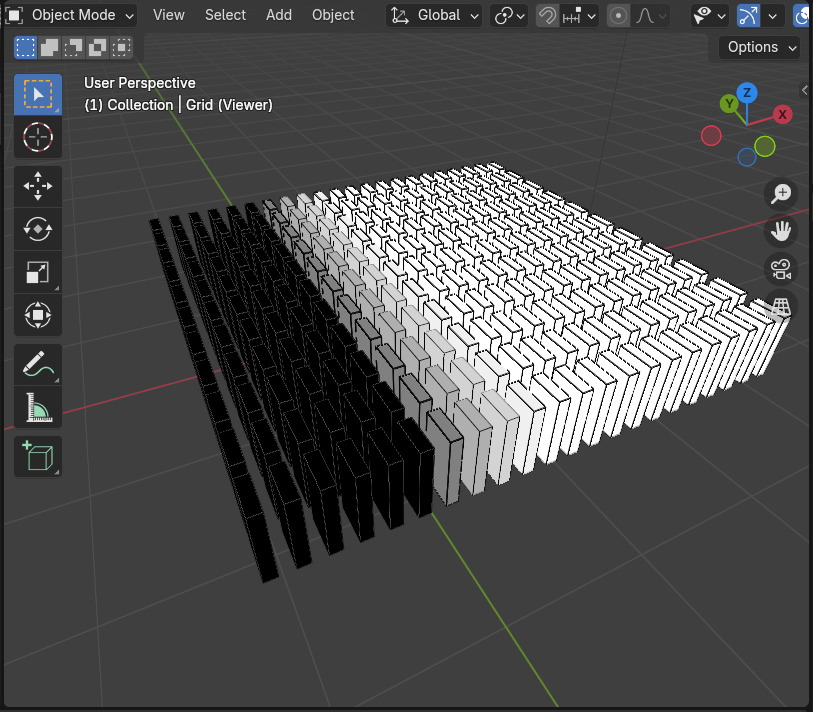813x712 pixels.
Task: Toggle viewport gizmos display
Action: [748, 16]
